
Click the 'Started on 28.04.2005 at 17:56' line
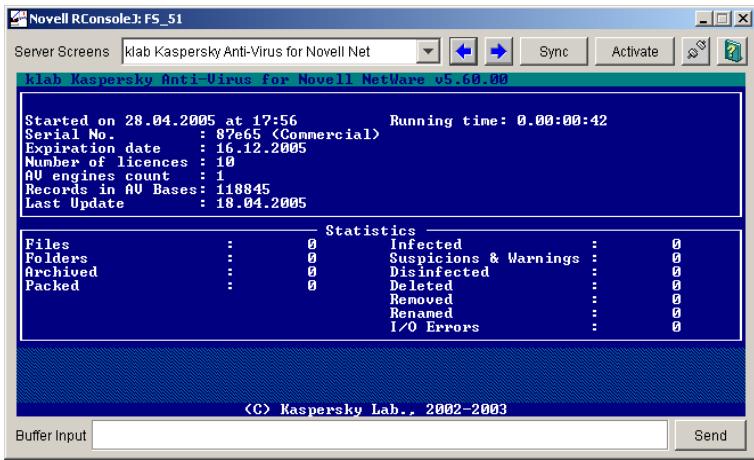click(x=161, y=120)
